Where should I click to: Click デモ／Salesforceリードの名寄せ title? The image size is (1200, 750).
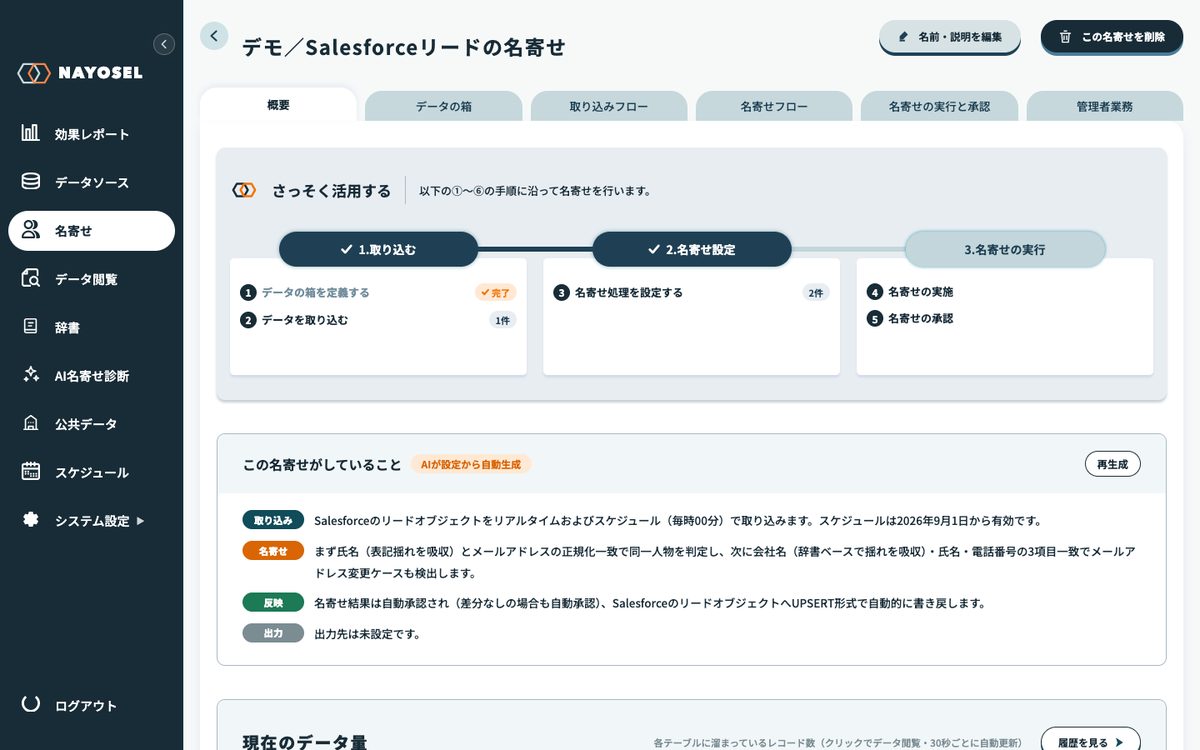coord(404,47)
